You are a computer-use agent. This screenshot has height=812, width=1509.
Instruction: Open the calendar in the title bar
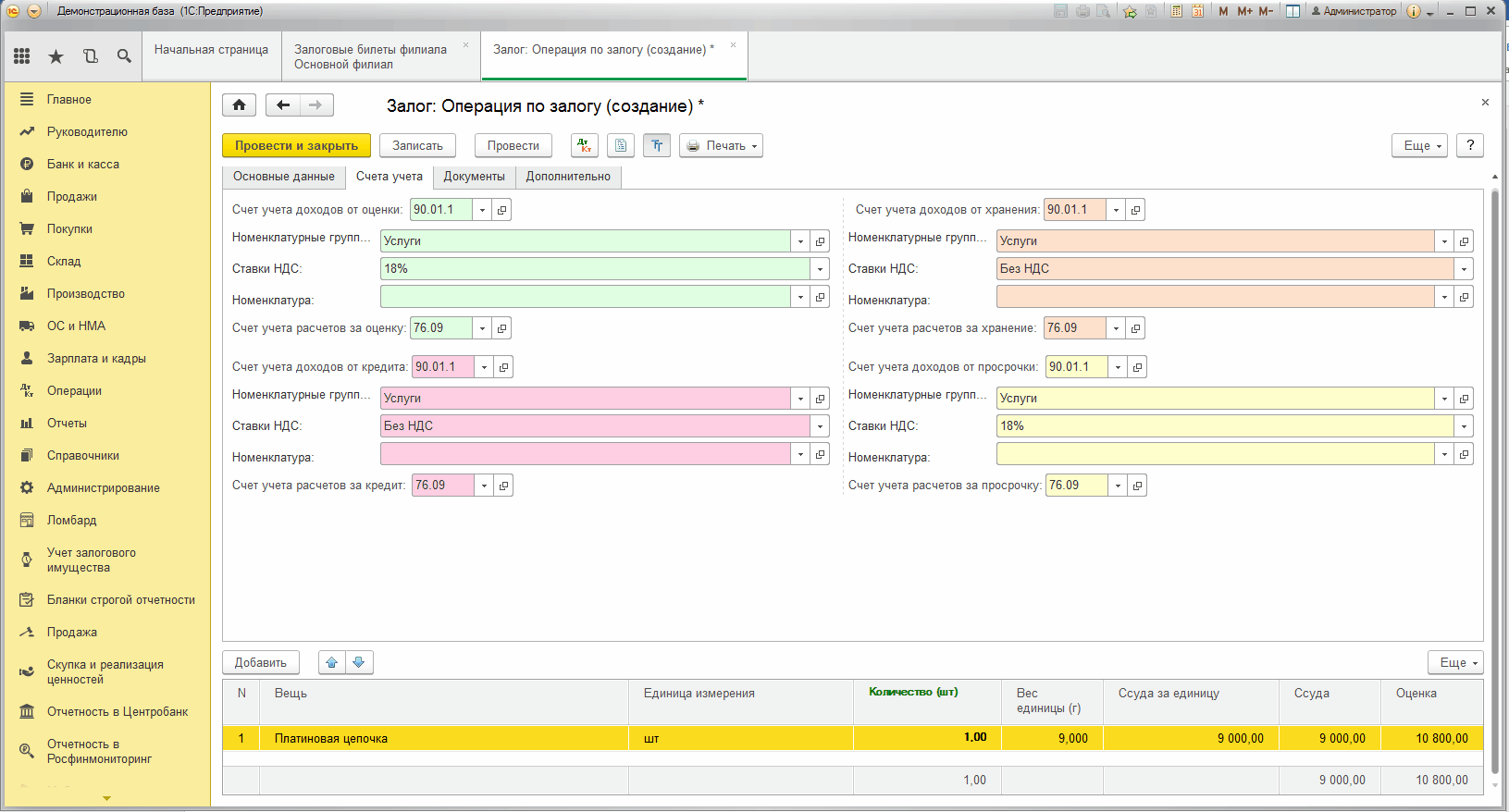1198,11
